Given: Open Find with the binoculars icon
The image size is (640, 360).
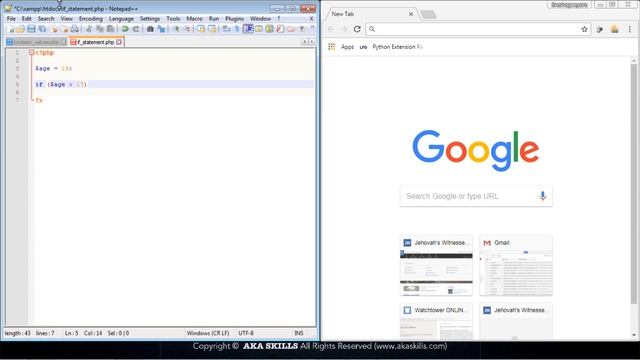Looking at the screenshot, I should coord(150,29).
